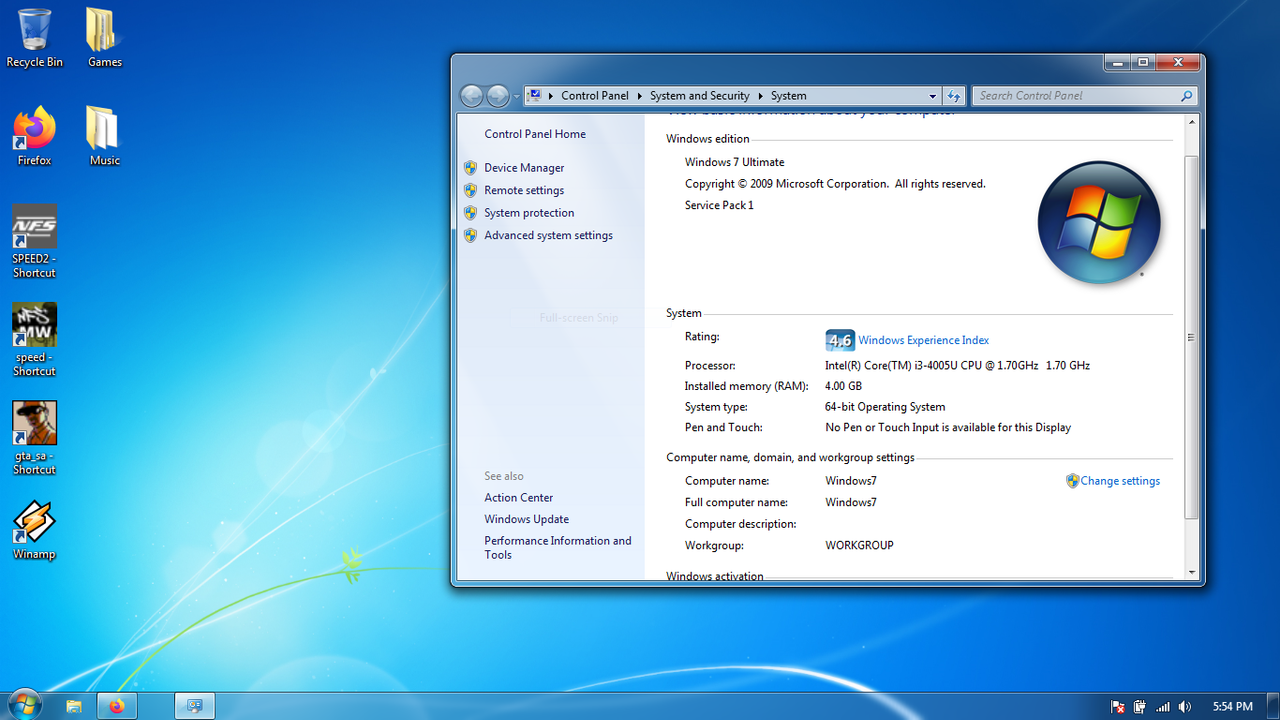
Task: Open Windows Update link
Action: (x=526, y=520)
